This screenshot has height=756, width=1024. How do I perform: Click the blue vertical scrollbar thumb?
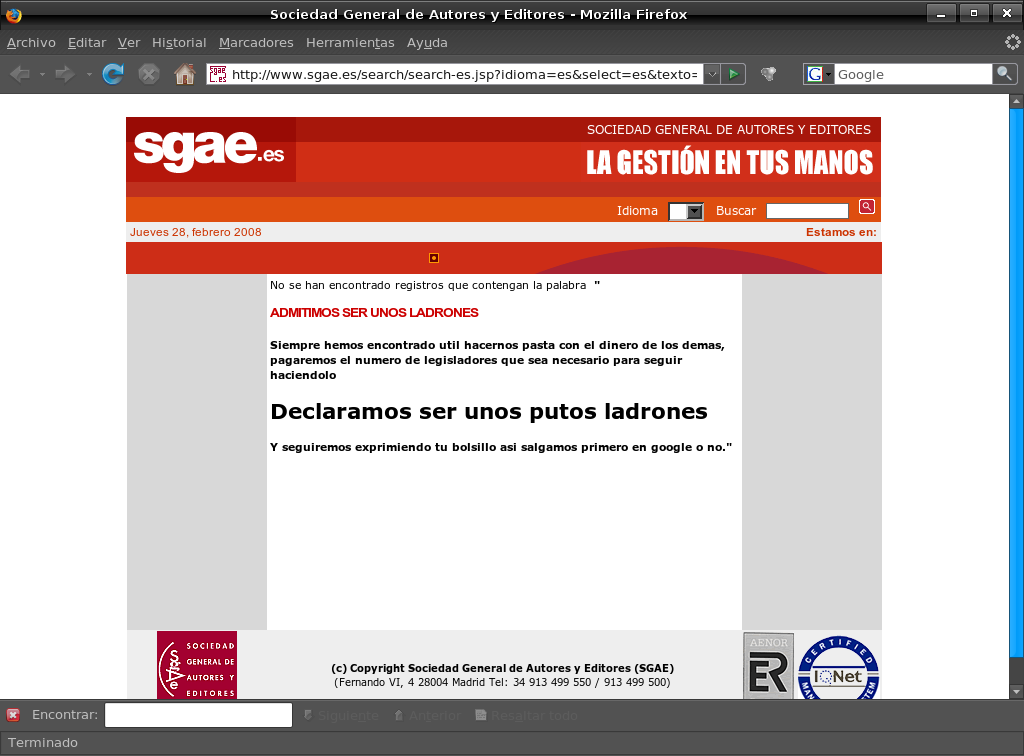[1016, 383]
